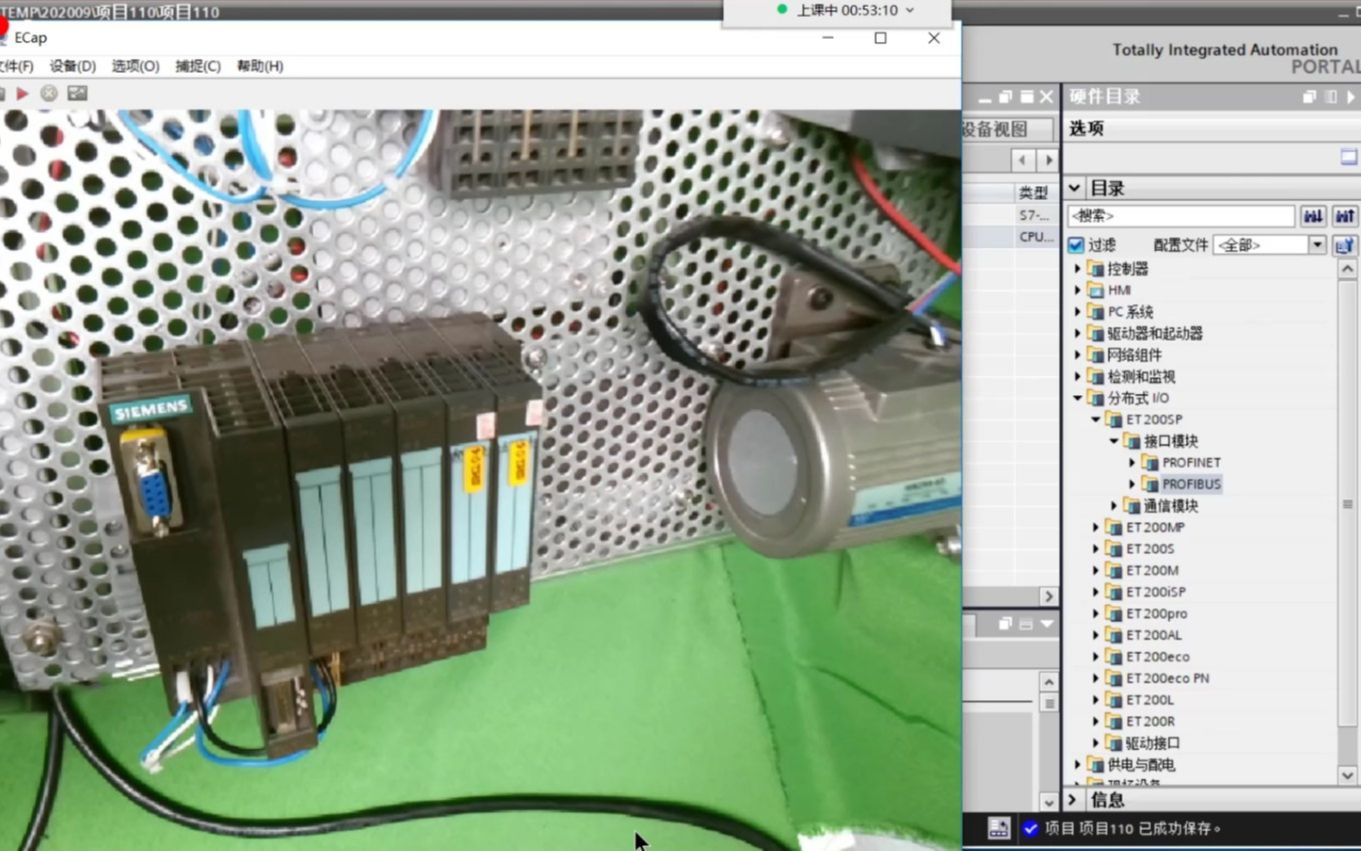This screenshot has height=851, width=1361.
Task: Select the ET 200eco PN tree item
Action: (1168, 678)
